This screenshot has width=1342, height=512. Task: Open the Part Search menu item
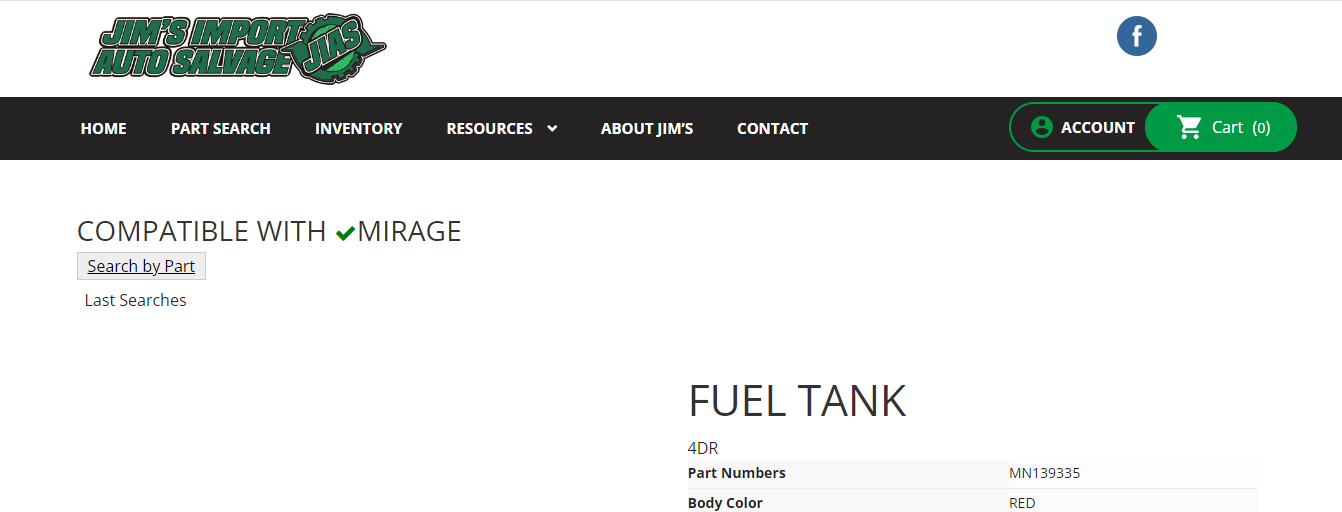point(220,128)
